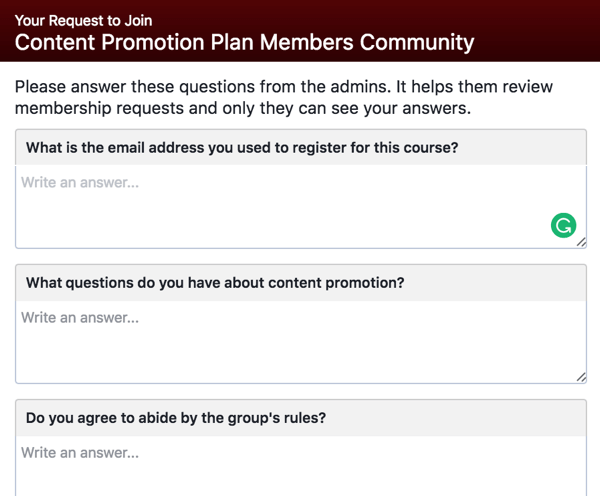Click the 'membership requests and only they' line
This screenshot has width=600, height=496.
pyautogui.click(x=243, y=108)
